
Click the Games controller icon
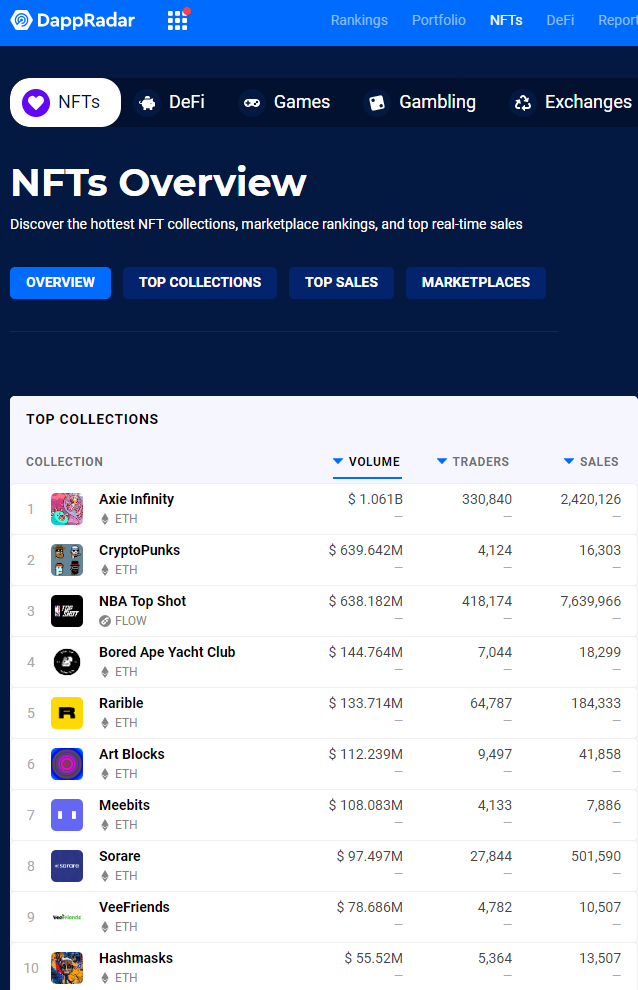252,102
